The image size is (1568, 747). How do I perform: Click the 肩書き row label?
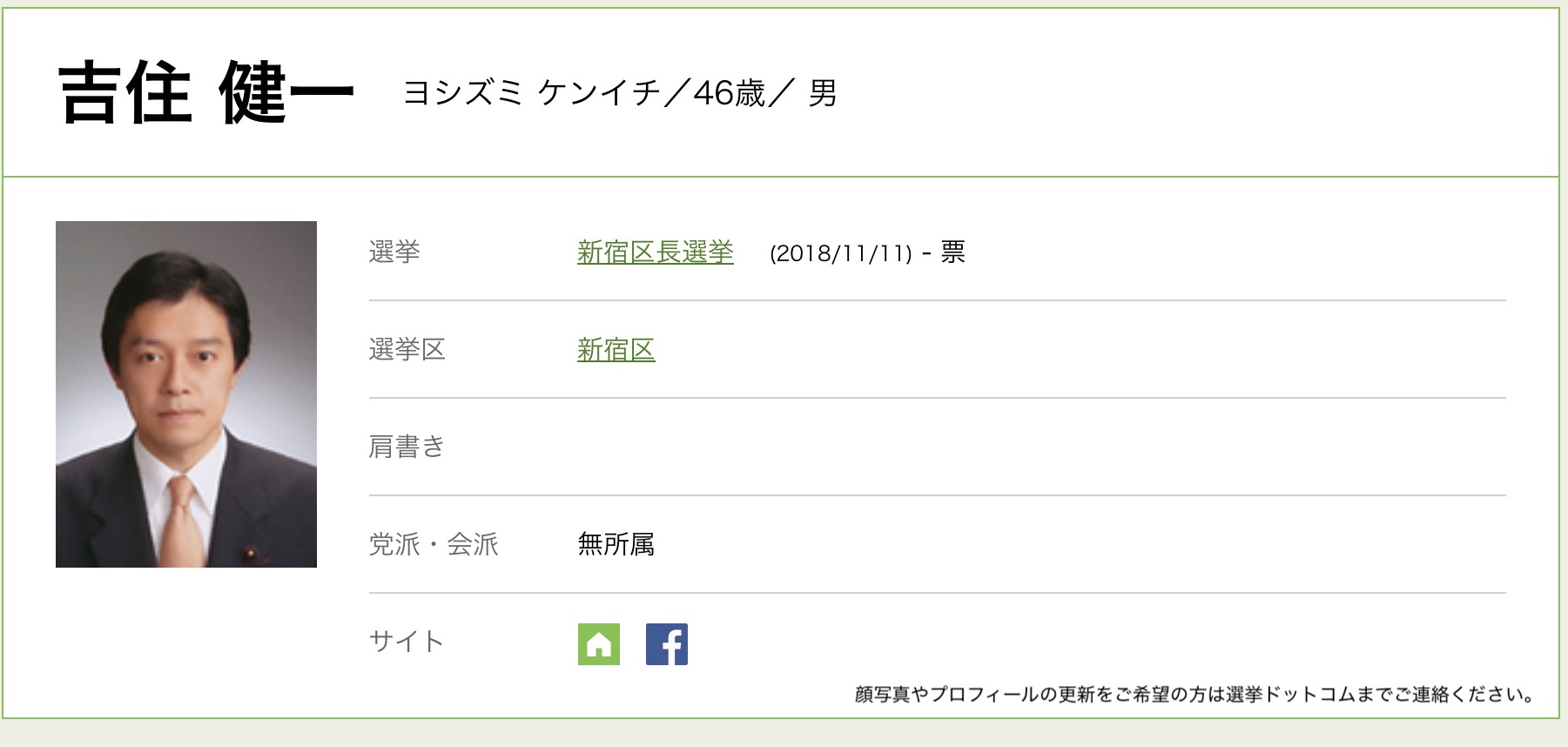[407, 448]
